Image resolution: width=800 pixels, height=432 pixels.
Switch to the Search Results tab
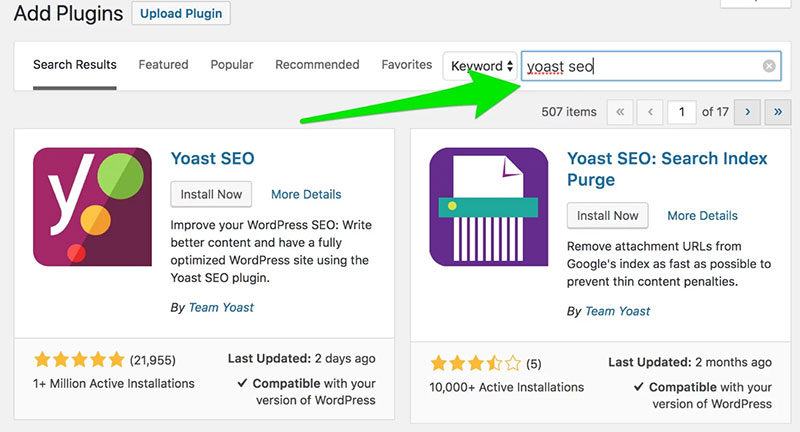pos(75,65)
